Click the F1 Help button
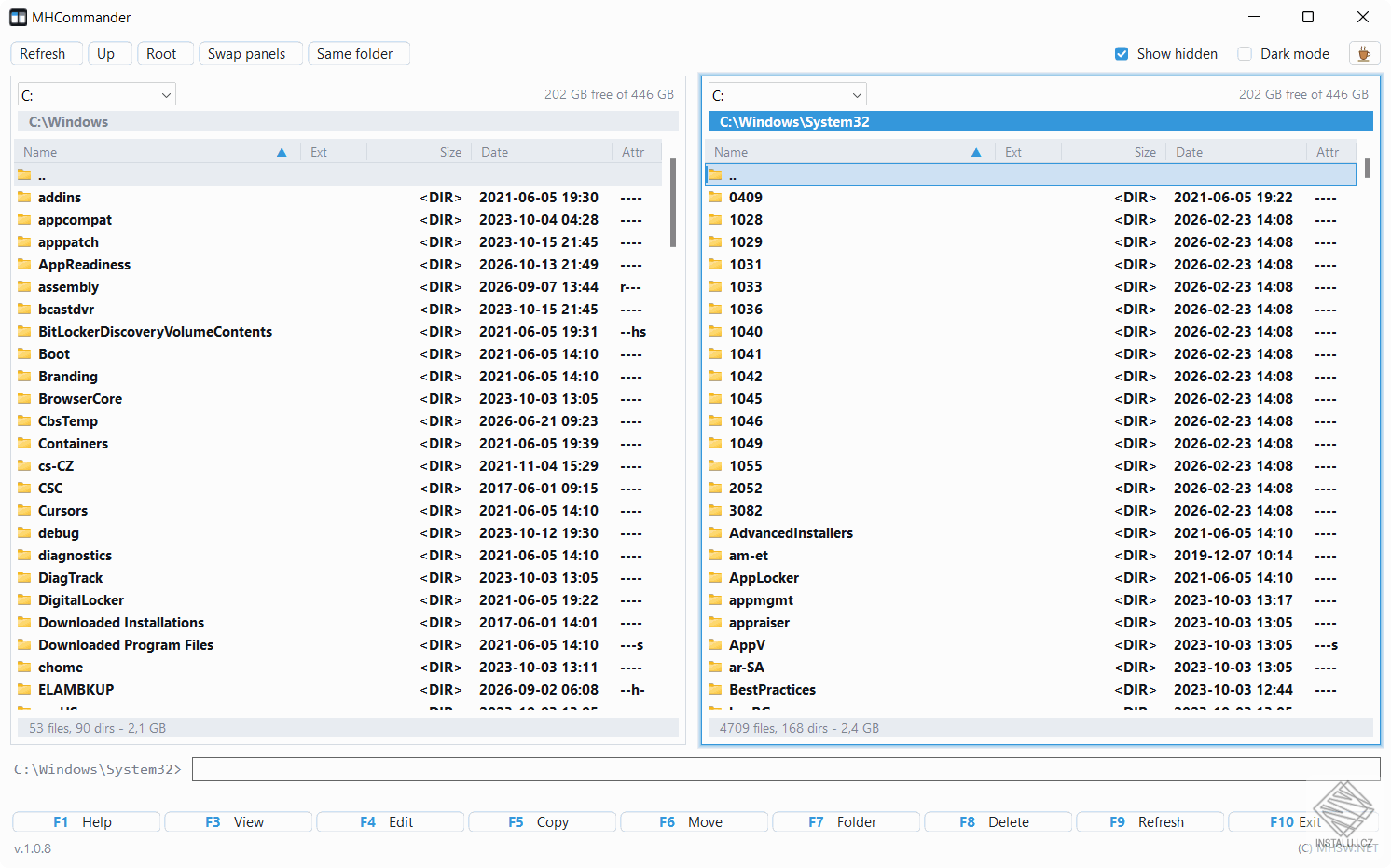 click(86, 822)
